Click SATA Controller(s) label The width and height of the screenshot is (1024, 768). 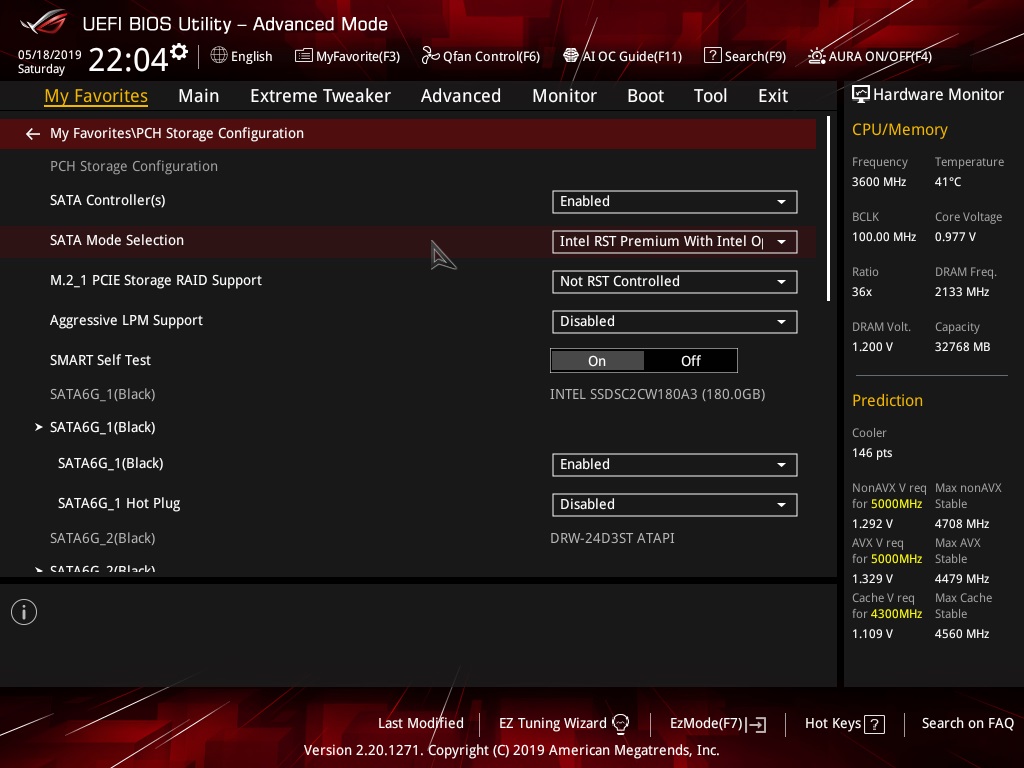tap(108, 200)
